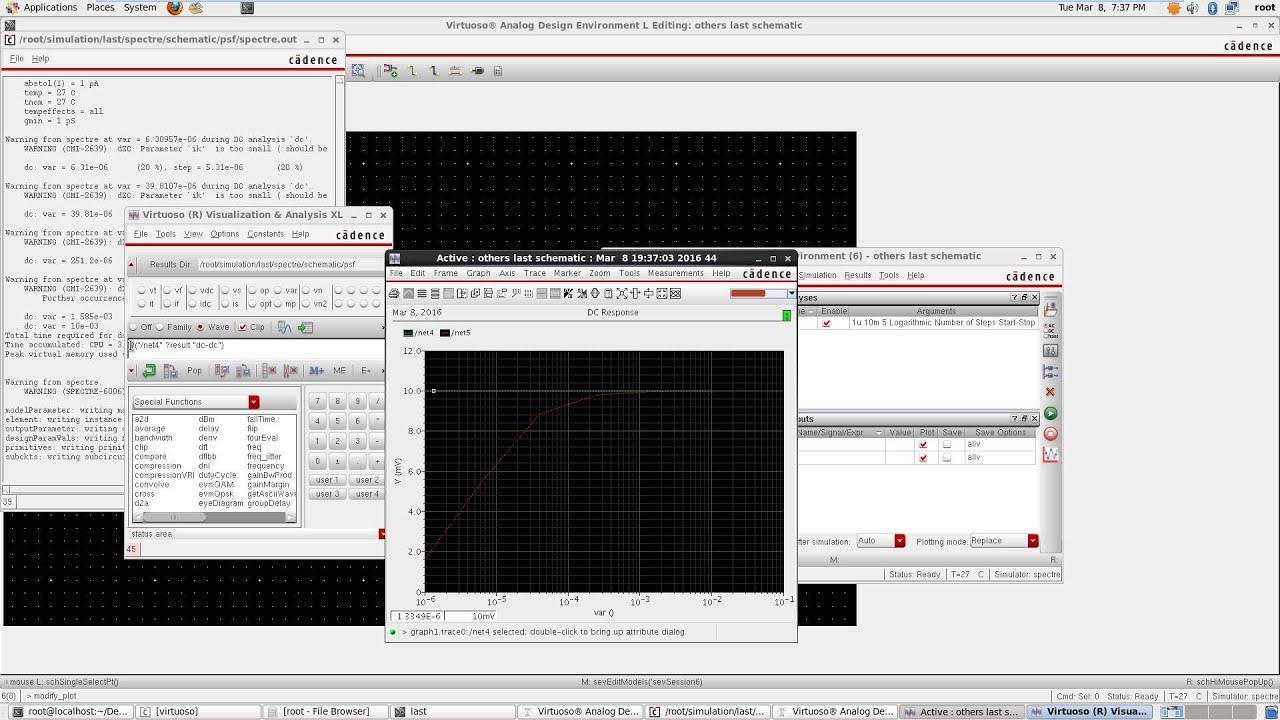Click the horizontal marker icon in waveform toolbar
The height and width of the screenshot is (720, 1280).
pyautogui.click(x=648, y=293)
